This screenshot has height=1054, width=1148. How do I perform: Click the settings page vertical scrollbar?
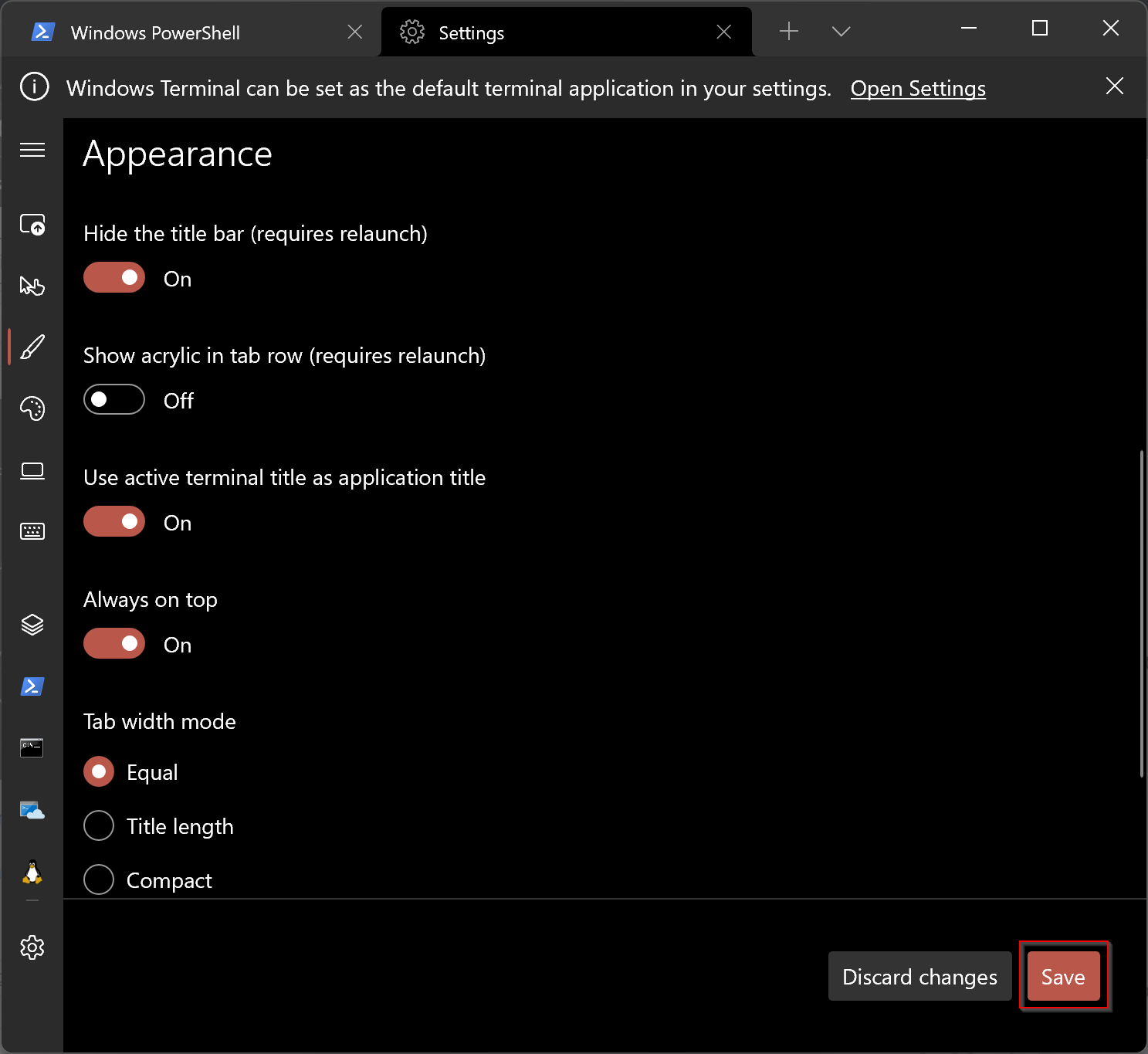point(1141,613)
